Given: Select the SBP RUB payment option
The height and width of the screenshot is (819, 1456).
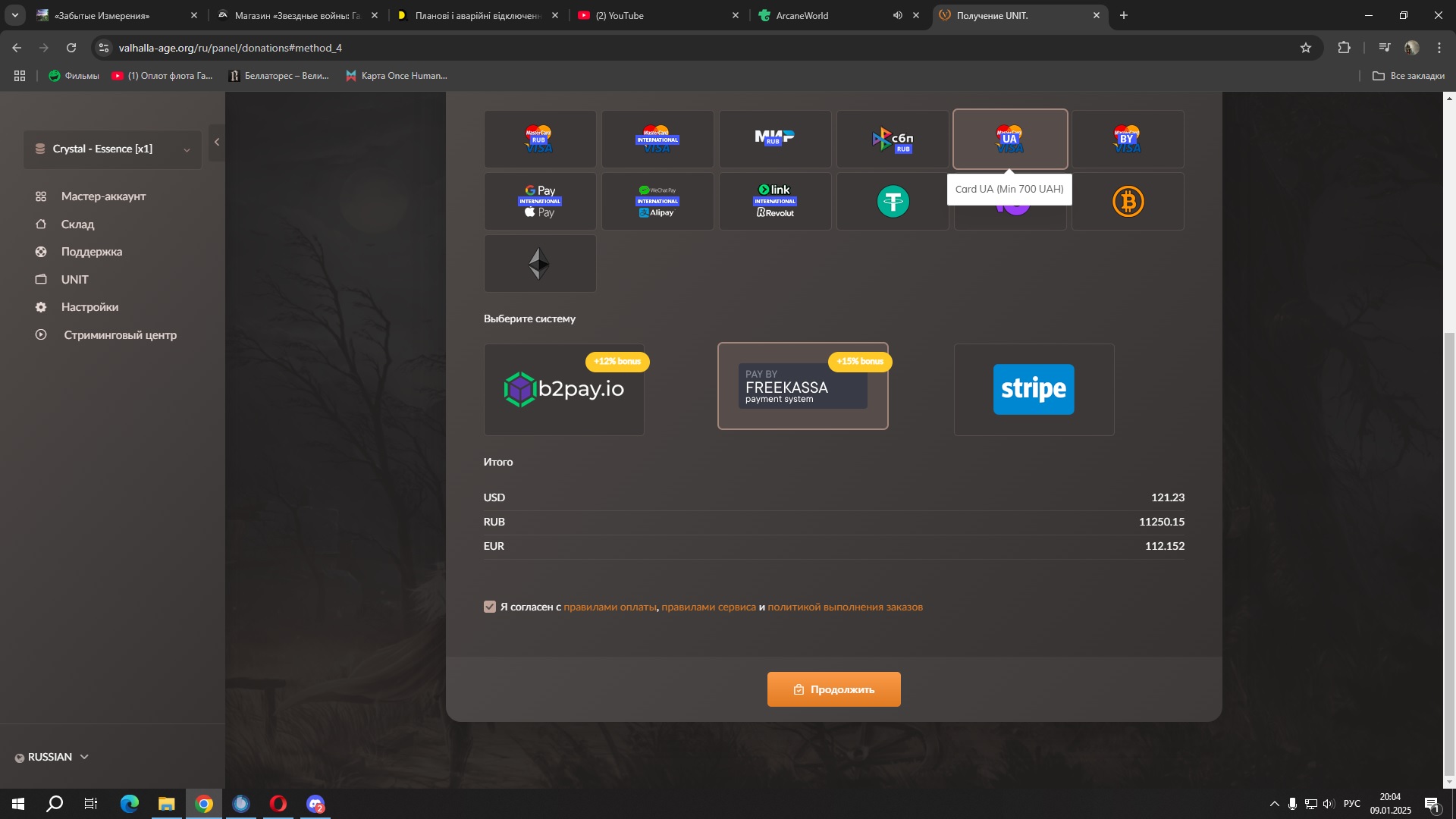Looking at the screenshot, I should [x=893, y=139].
